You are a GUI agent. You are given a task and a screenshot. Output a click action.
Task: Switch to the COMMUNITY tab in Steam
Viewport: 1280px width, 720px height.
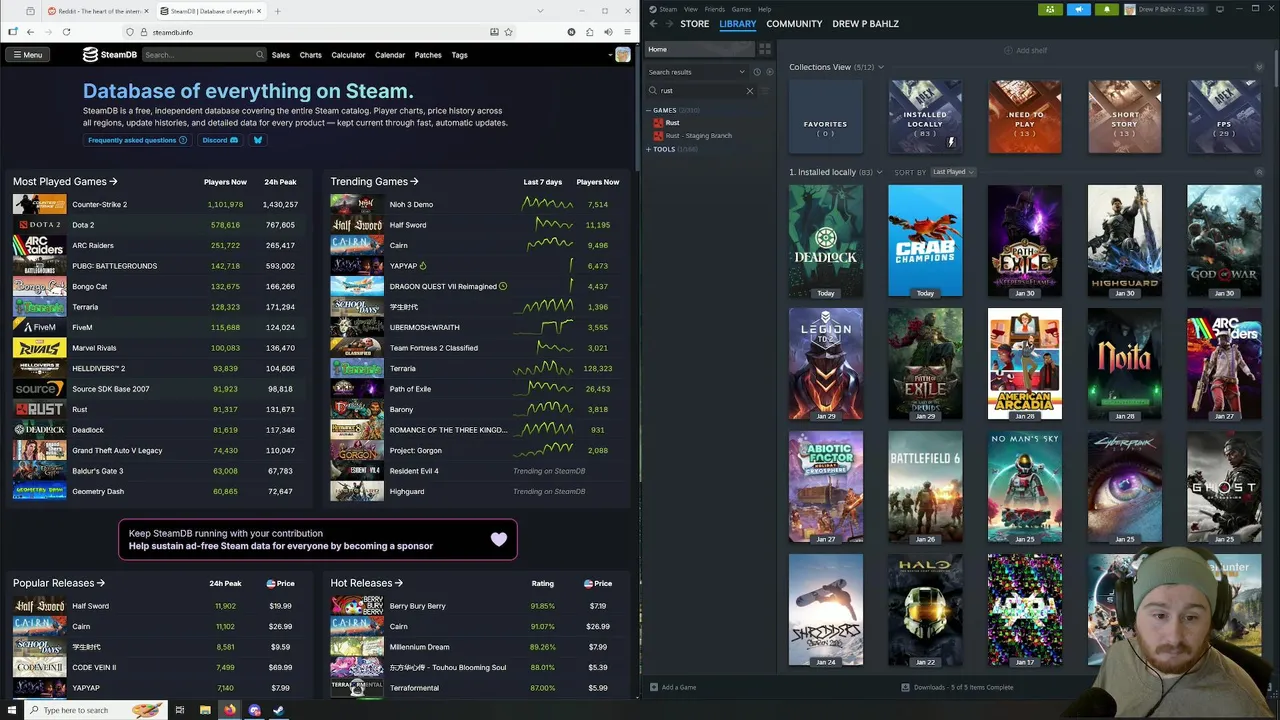coord(794,24)
